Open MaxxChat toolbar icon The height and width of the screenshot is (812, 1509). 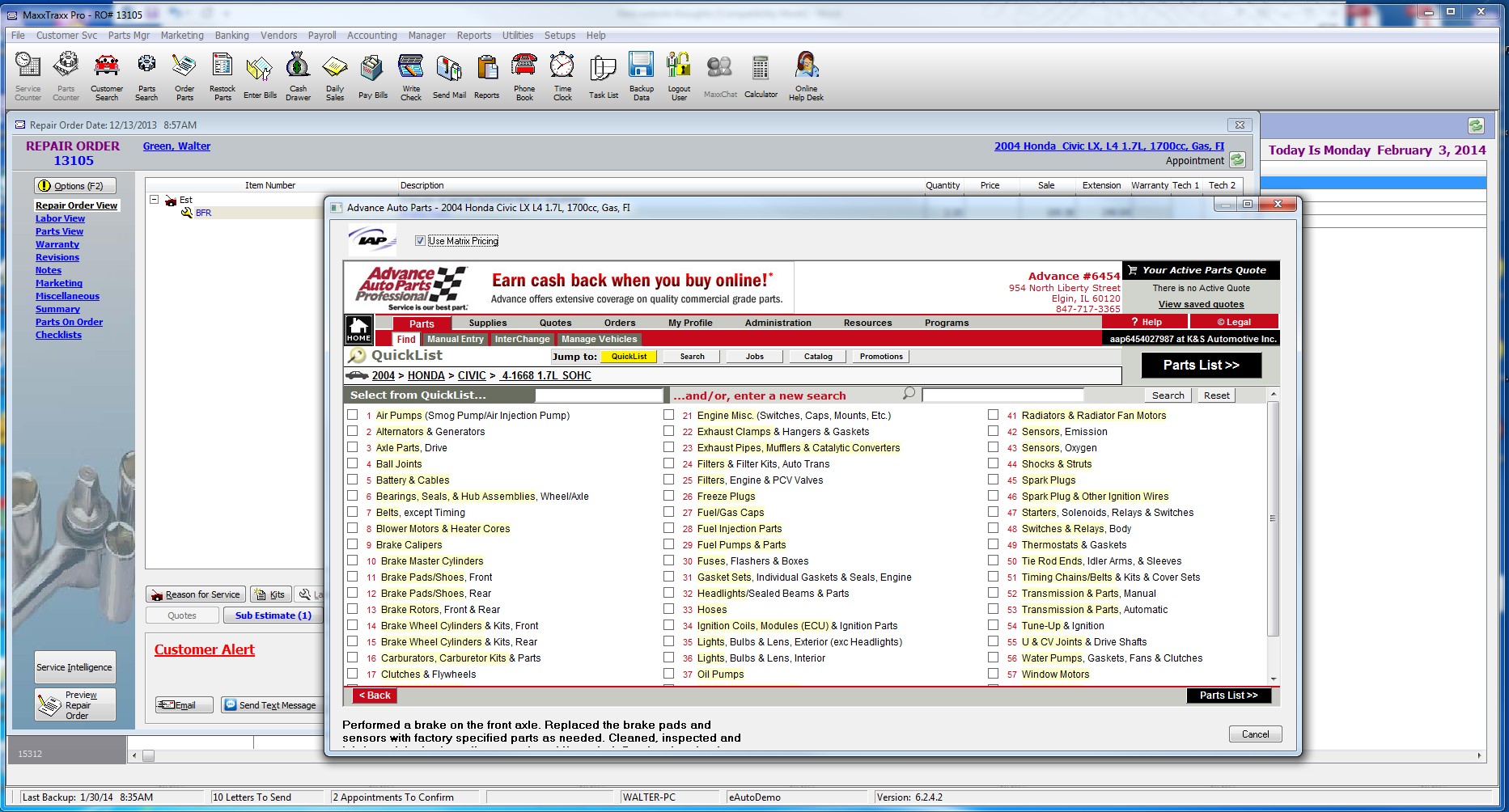click(x=720, y=76)
